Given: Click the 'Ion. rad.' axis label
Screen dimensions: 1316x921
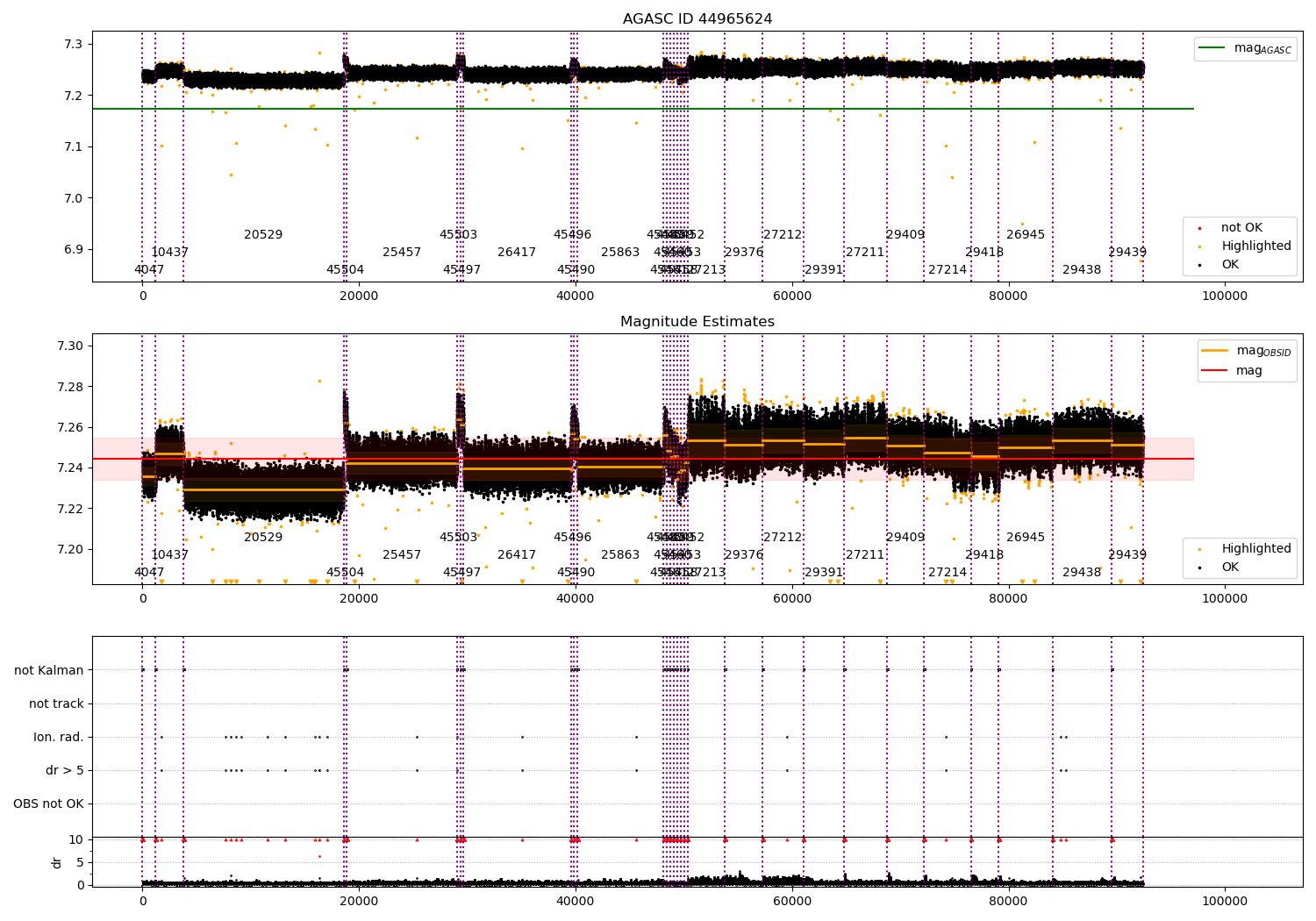Looking at the screenshot, I should (59, 738).
